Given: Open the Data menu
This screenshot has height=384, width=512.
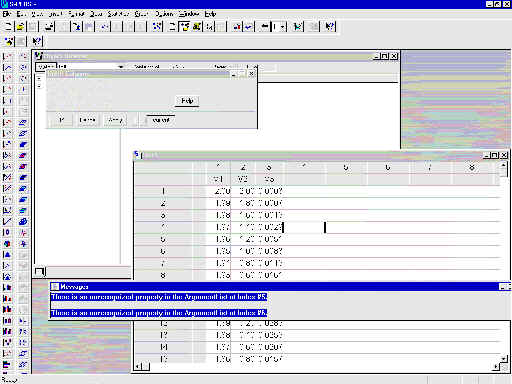Looking at the screenshot, I should coord(96,14).
